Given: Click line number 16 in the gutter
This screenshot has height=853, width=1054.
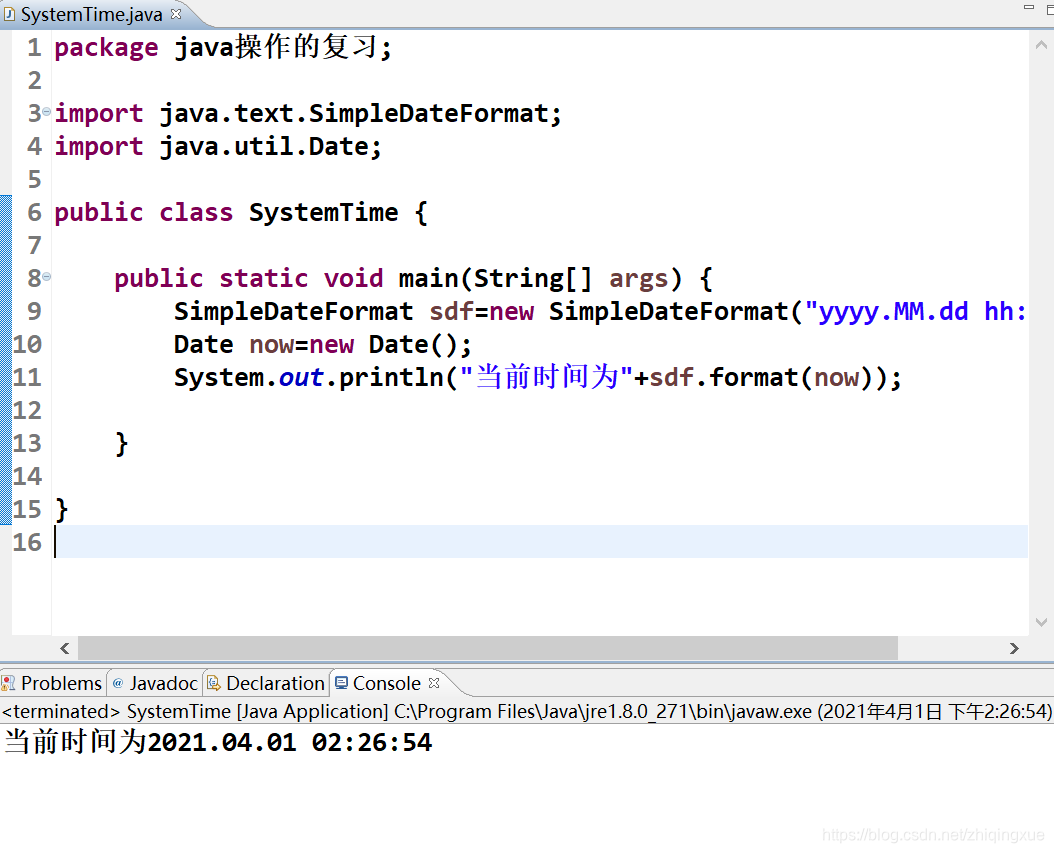Looking at the screenshot, I should tap(28, 542).
